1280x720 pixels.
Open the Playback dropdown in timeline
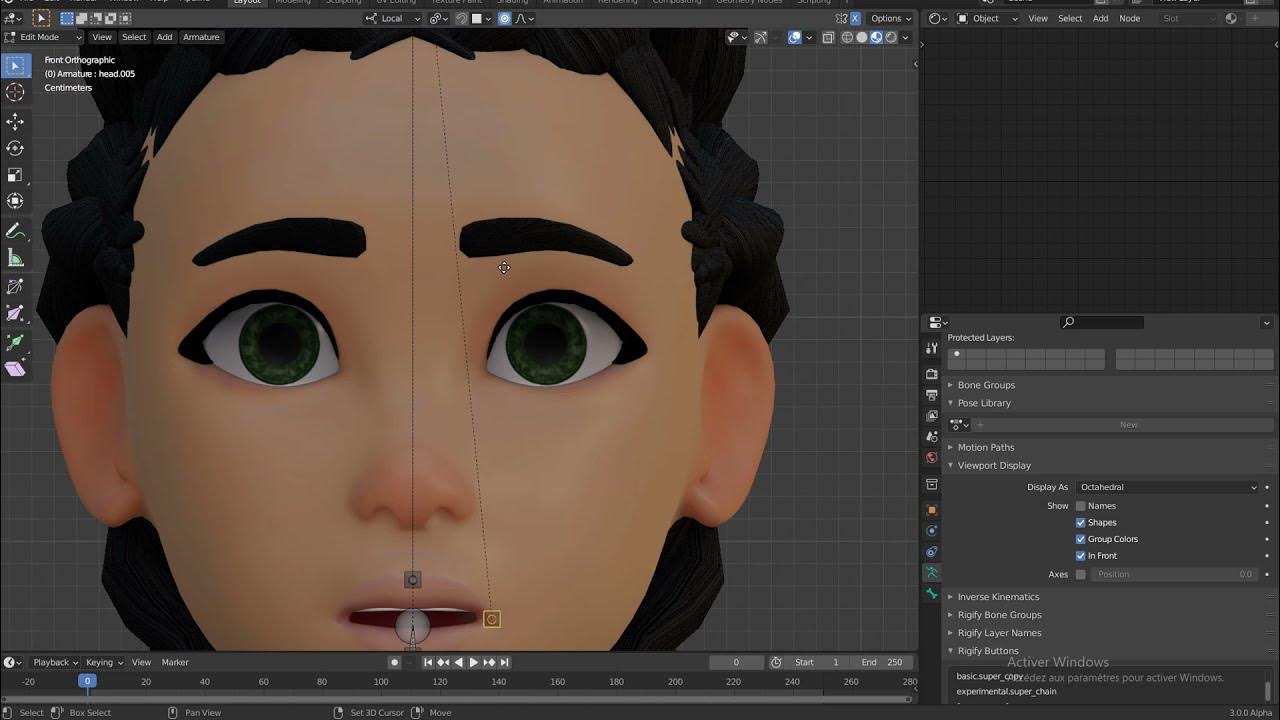pos(55,662)
